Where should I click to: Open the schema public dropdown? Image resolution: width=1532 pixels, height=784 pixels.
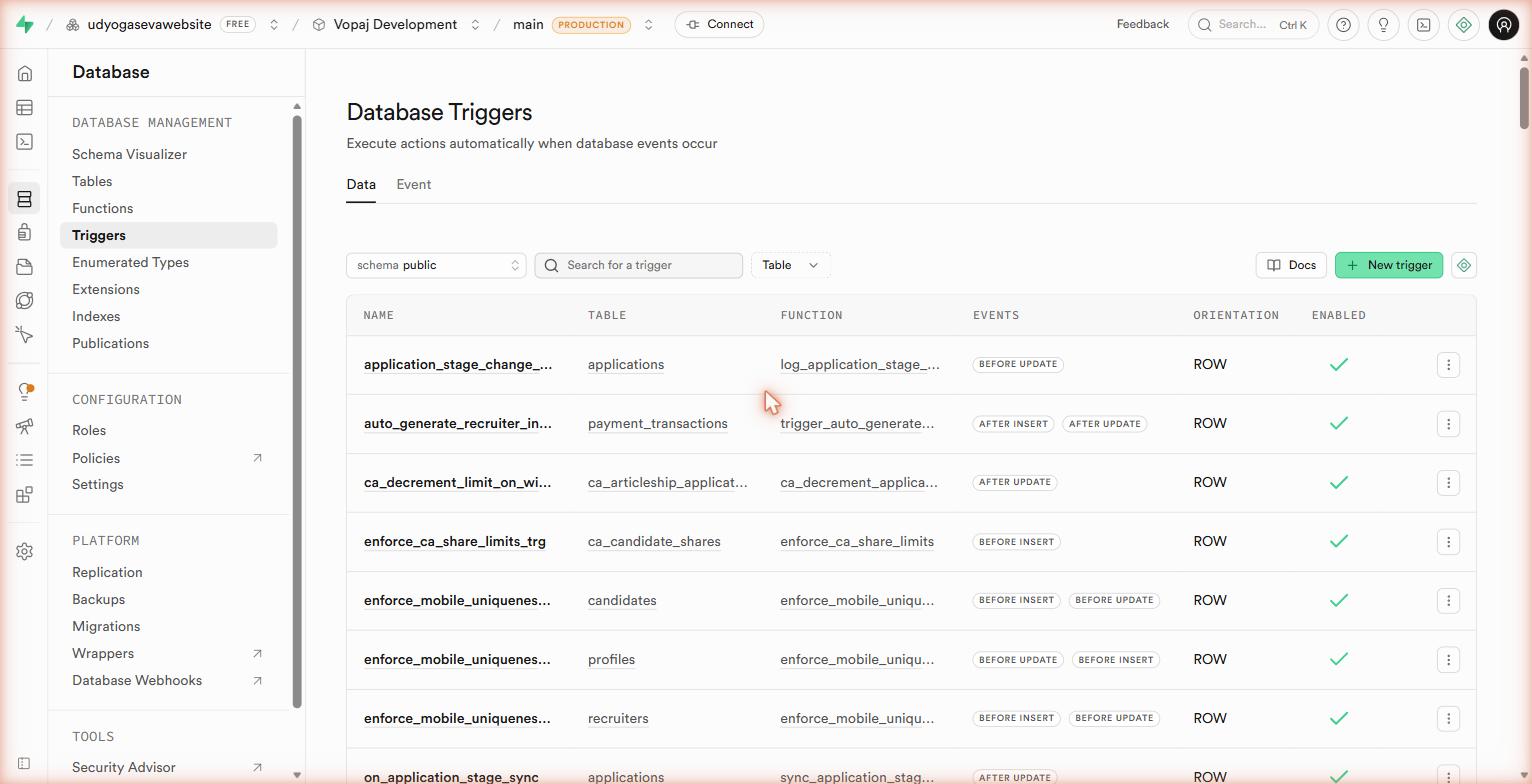click(x=436, y=265)
